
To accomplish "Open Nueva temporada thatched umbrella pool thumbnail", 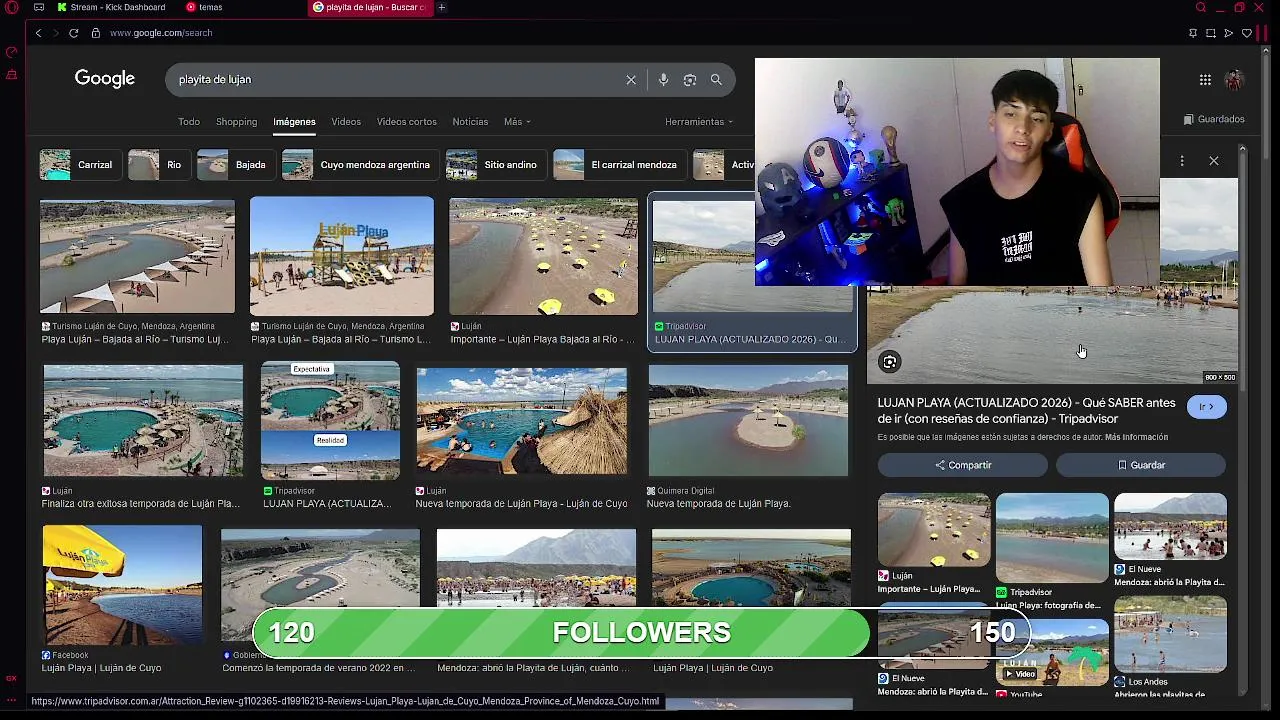I will click(x=522, y=421).
